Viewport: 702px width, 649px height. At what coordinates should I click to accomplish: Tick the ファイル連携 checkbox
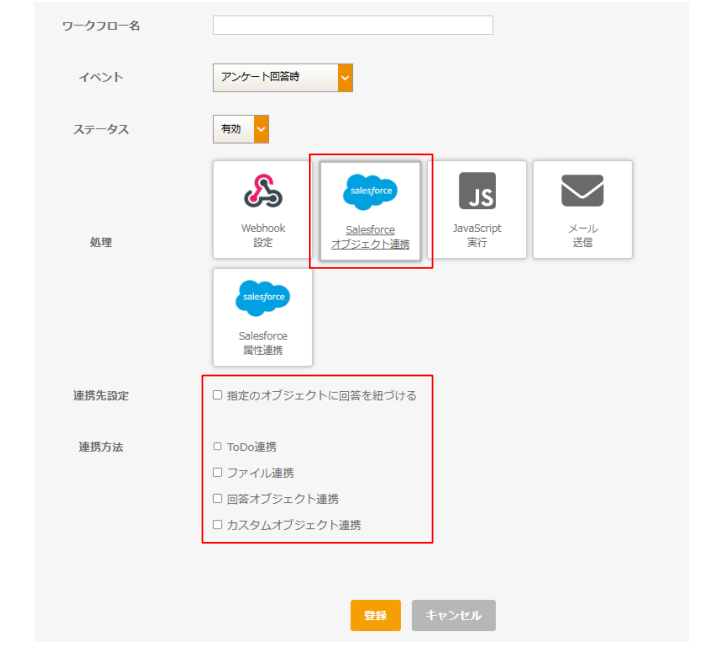pyautogui.click(x=218, y=472)
